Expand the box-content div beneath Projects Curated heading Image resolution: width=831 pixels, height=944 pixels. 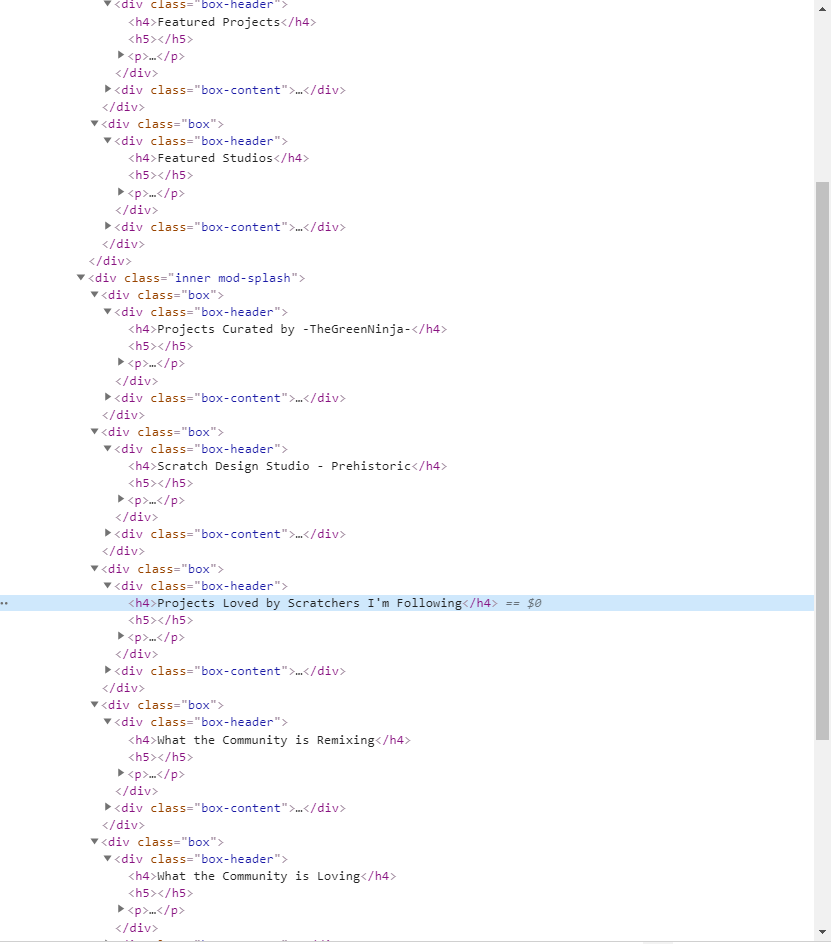tap(107, 397)
